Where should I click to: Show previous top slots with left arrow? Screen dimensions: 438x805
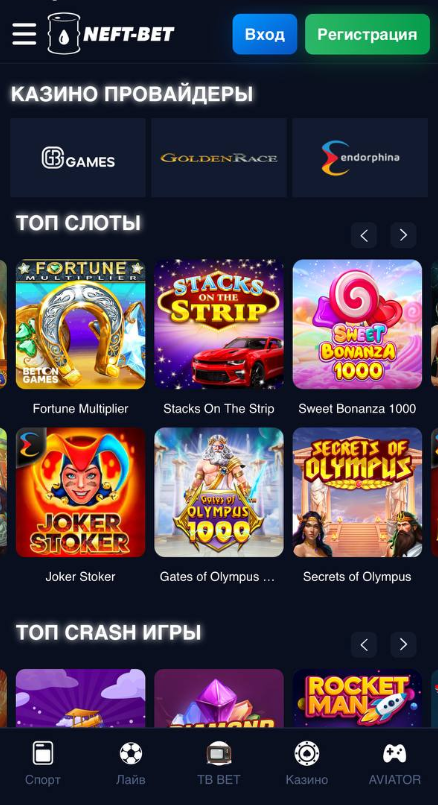364,235
